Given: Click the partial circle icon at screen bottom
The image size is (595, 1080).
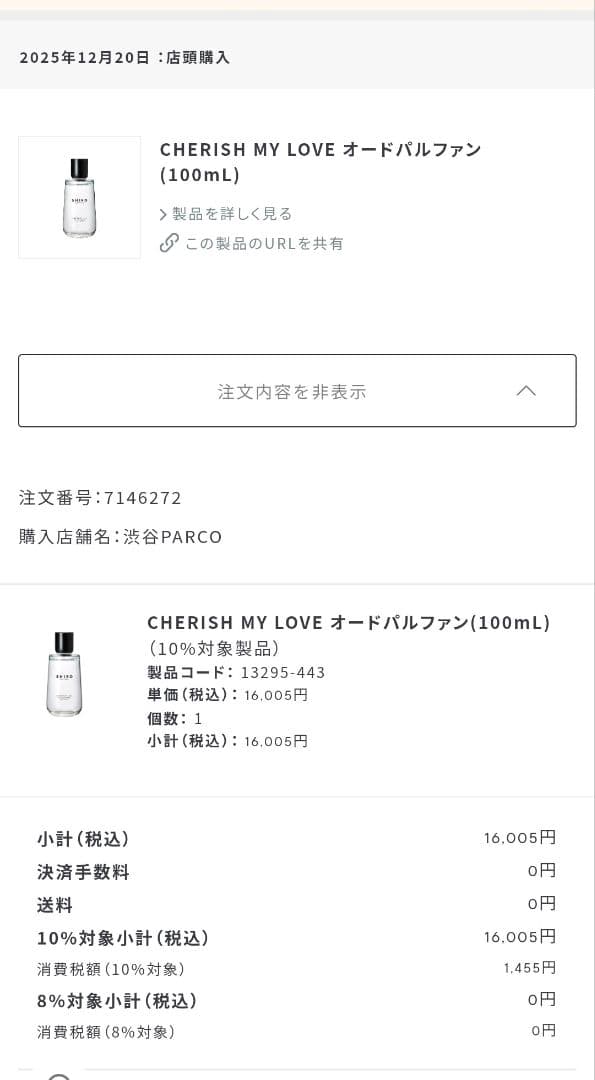Looking at the screenshot, I should [x=60, y=1075].
